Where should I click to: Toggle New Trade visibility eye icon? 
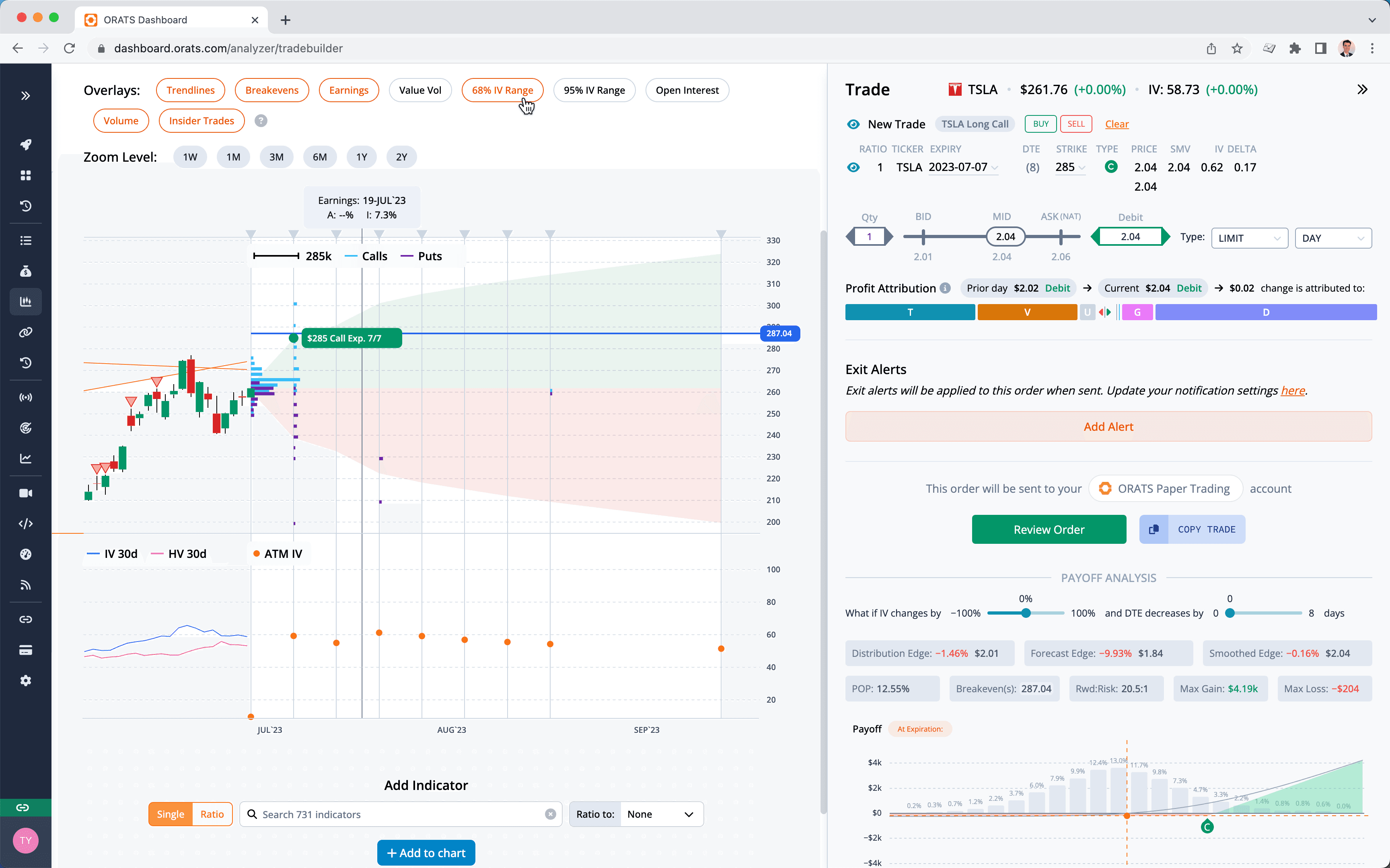853,124
